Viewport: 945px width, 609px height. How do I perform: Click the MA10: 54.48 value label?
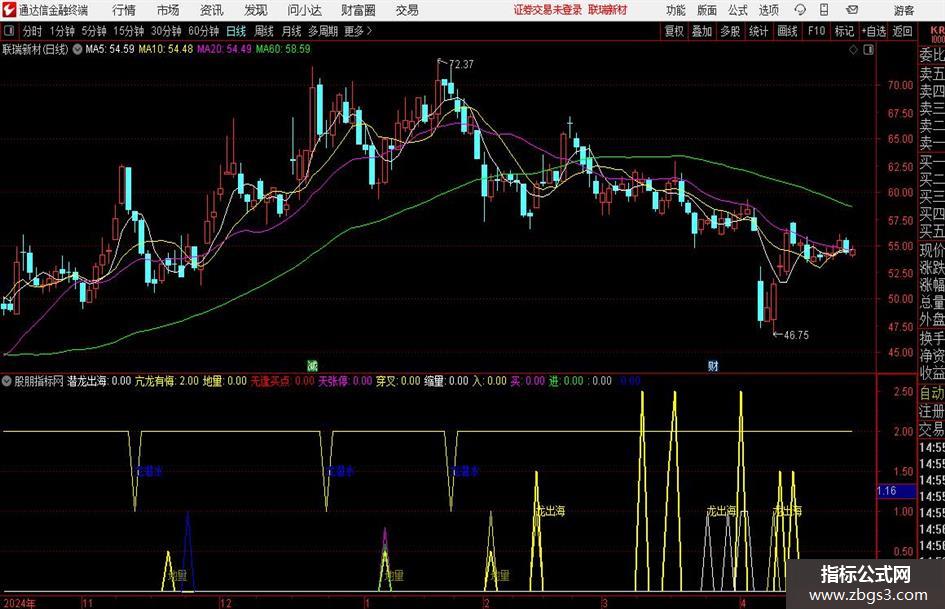(x=166, y=49)
